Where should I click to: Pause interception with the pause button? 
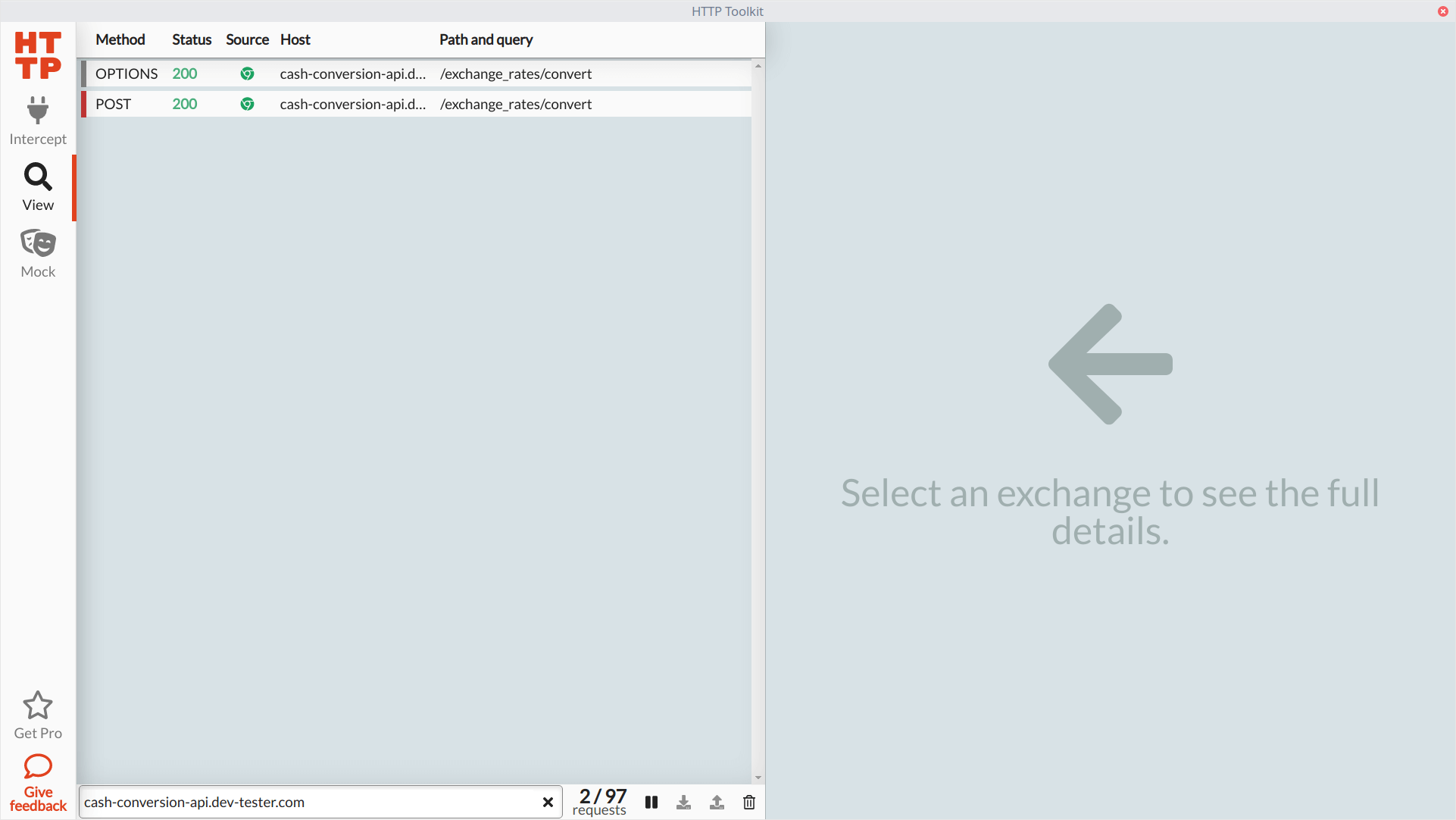coord(651,802)
